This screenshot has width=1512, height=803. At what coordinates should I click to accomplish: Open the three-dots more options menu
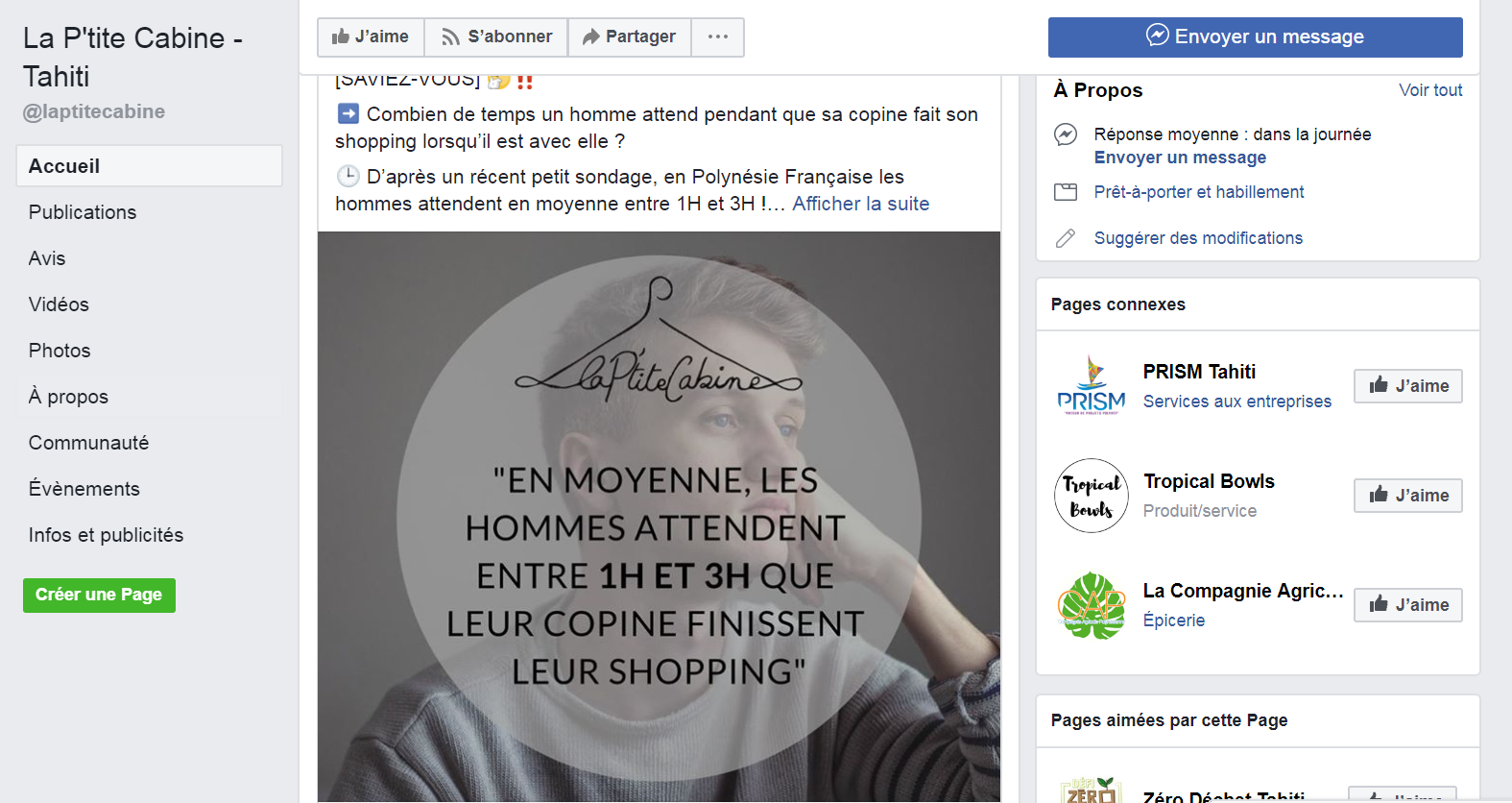point(718,37)
